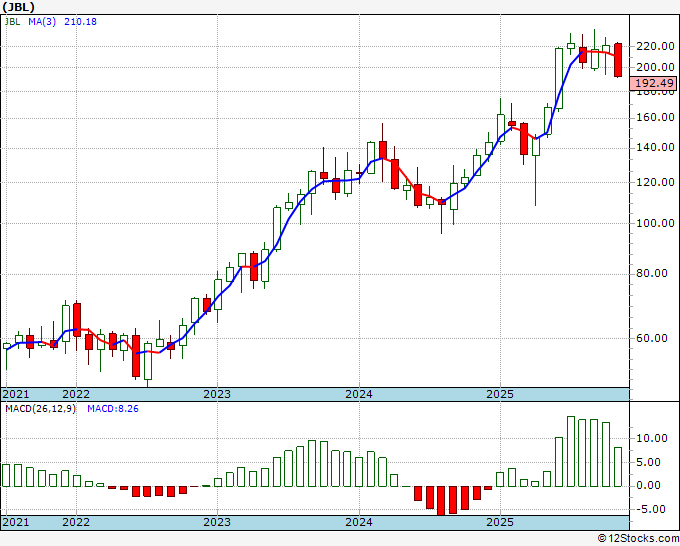This screenshot has width=680, height=546.
Task: Open the 12Stocks.com copyright link
Action: pos(638,538)
